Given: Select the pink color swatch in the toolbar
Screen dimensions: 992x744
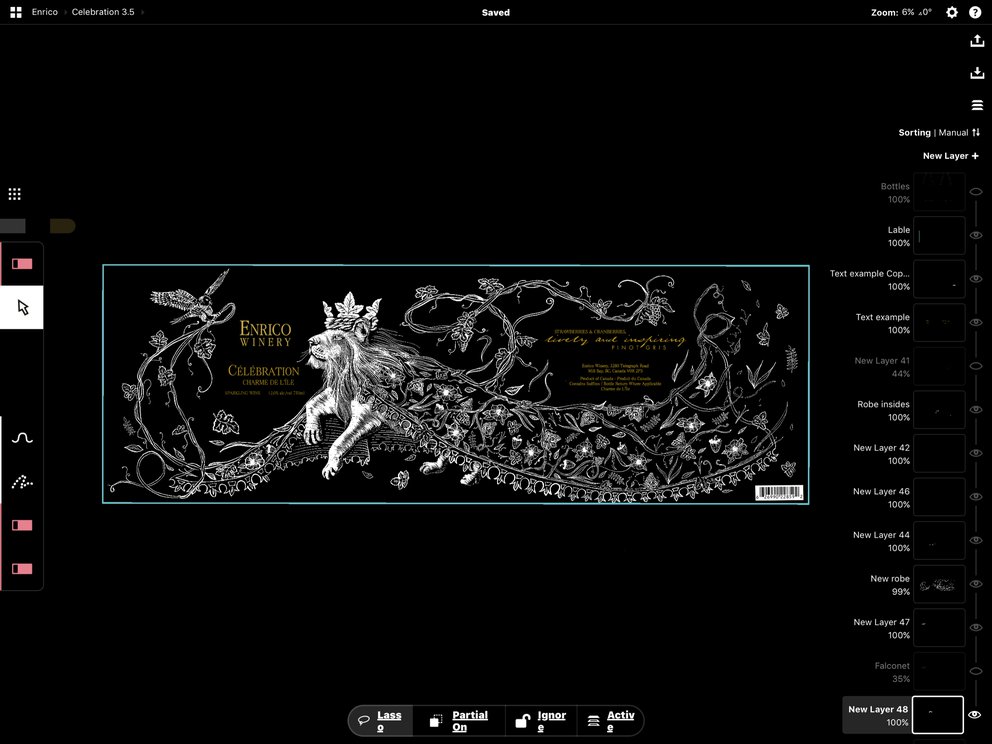Looking at the screenshot, I should point(22,264).
